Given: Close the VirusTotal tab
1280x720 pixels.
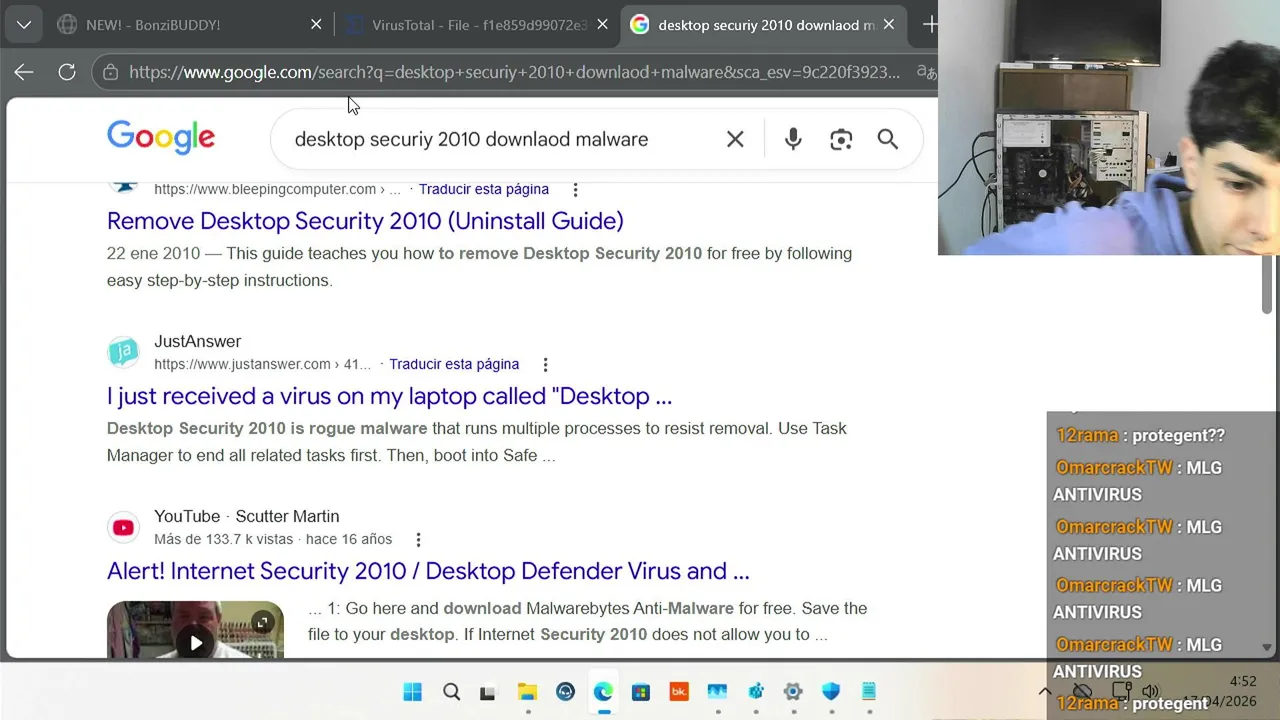Looking at the screenshot, I should (602, 25).
